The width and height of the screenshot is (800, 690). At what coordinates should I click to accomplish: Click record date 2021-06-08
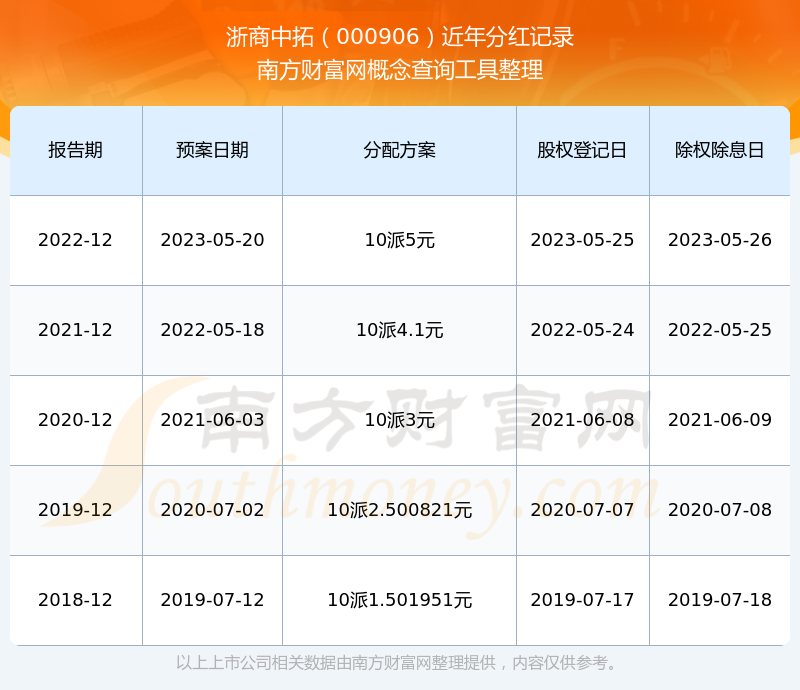coord(582,420)
